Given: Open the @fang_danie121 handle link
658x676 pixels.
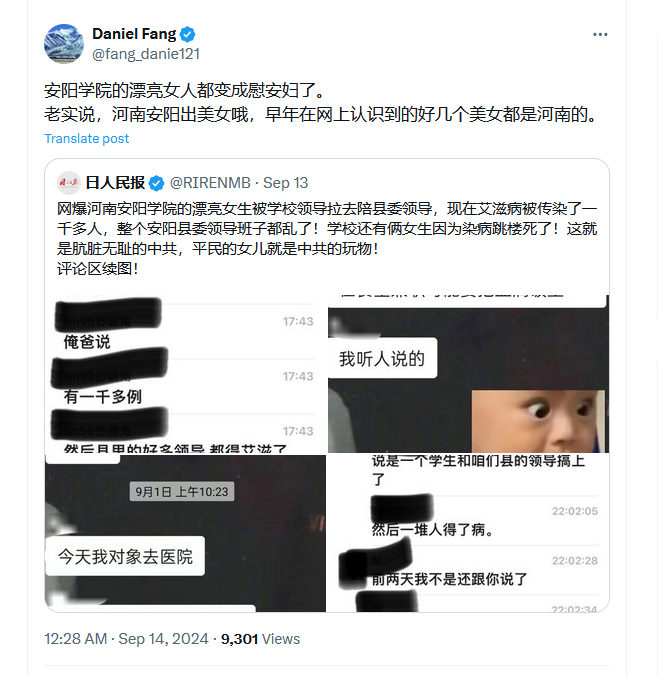Looking at the screenshot, I should (146, 54).
